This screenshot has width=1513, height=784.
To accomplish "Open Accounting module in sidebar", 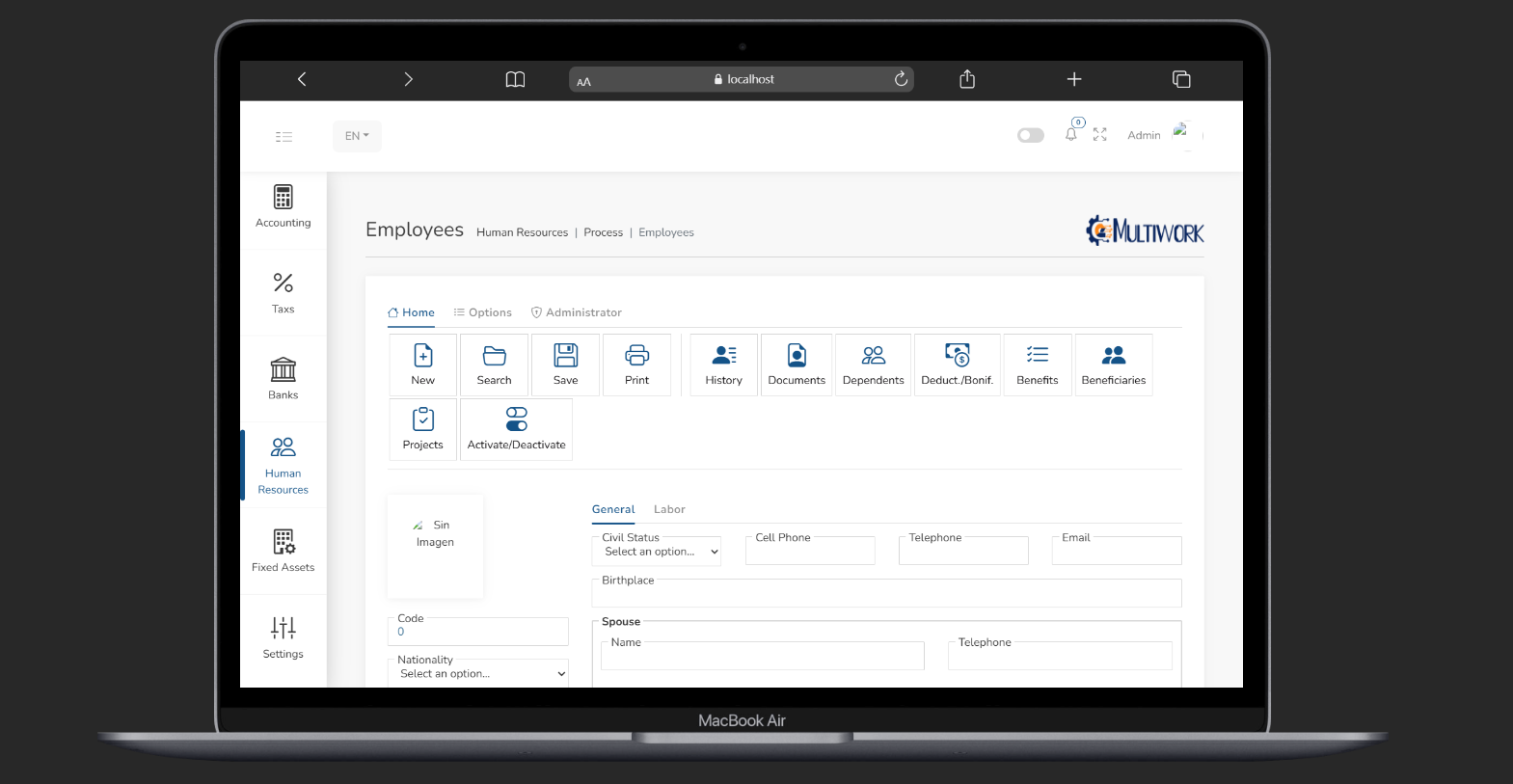I will pos(283,206).
